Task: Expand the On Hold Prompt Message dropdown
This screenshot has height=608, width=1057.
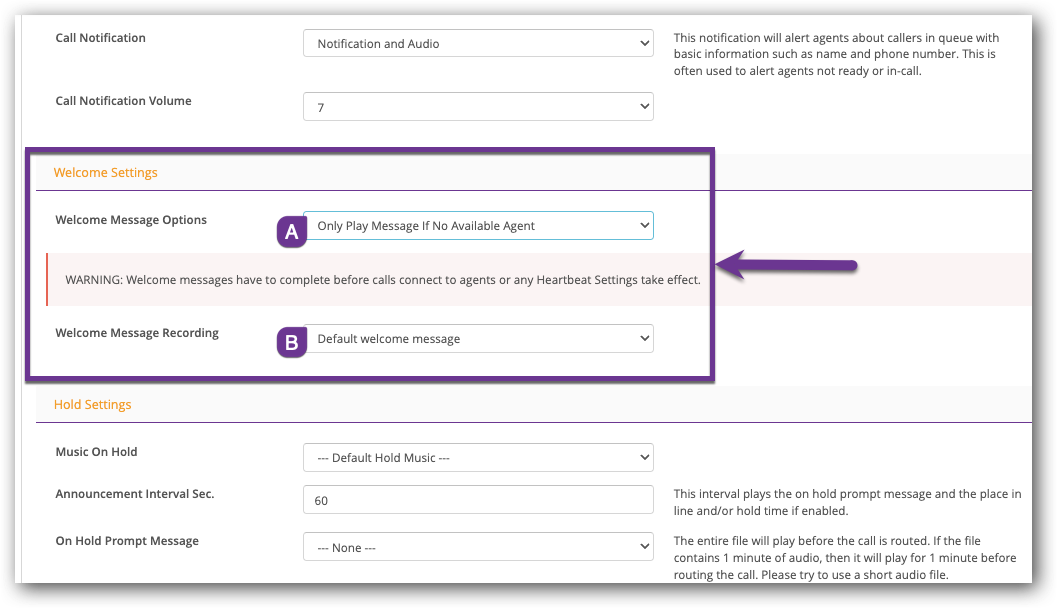Action: pos(478,548)
